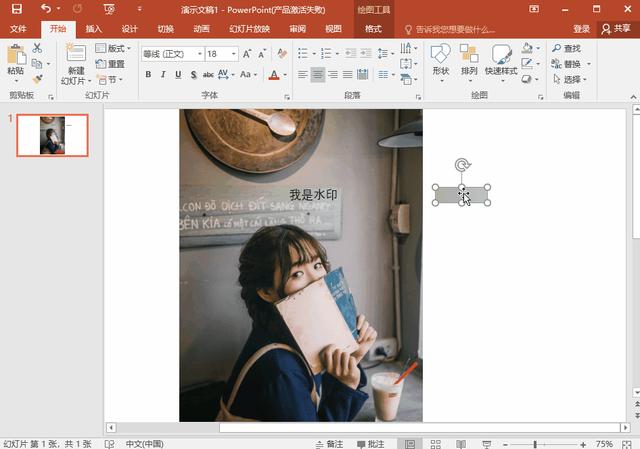Click the Undo arrow
The image size is (640, 449).
pyautogui.click(x=45, y=8)
